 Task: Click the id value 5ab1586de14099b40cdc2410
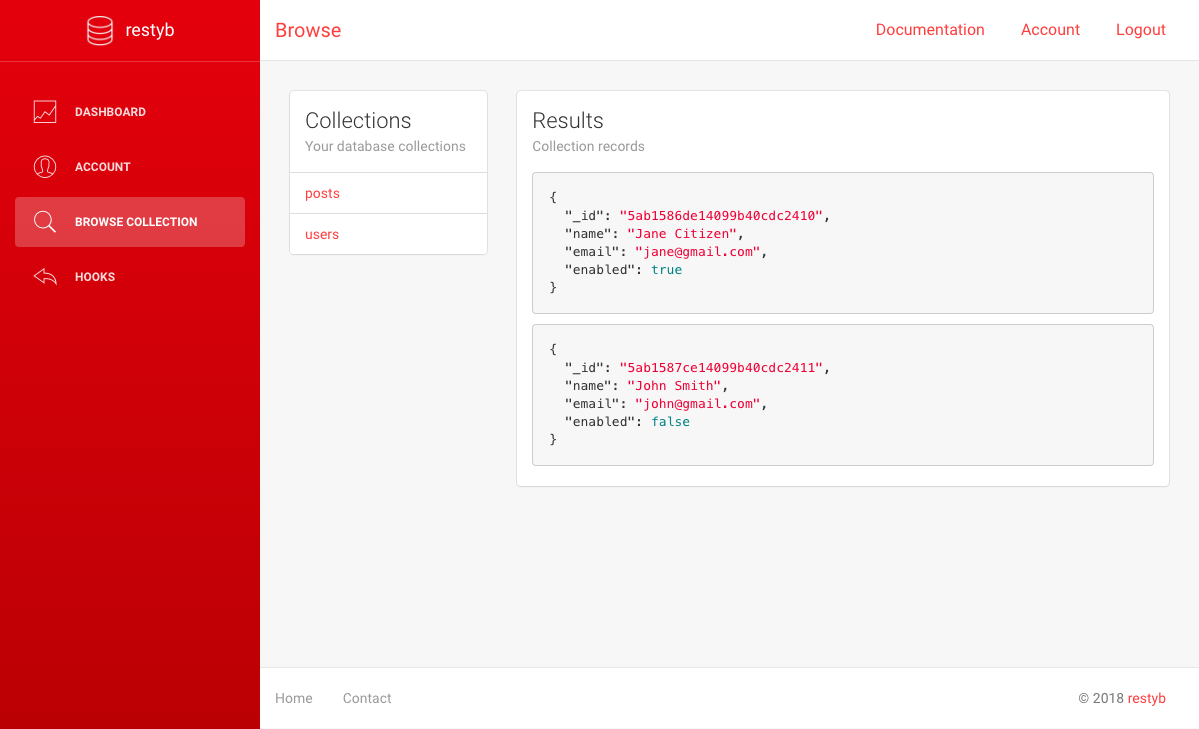[x=721, y=216]
